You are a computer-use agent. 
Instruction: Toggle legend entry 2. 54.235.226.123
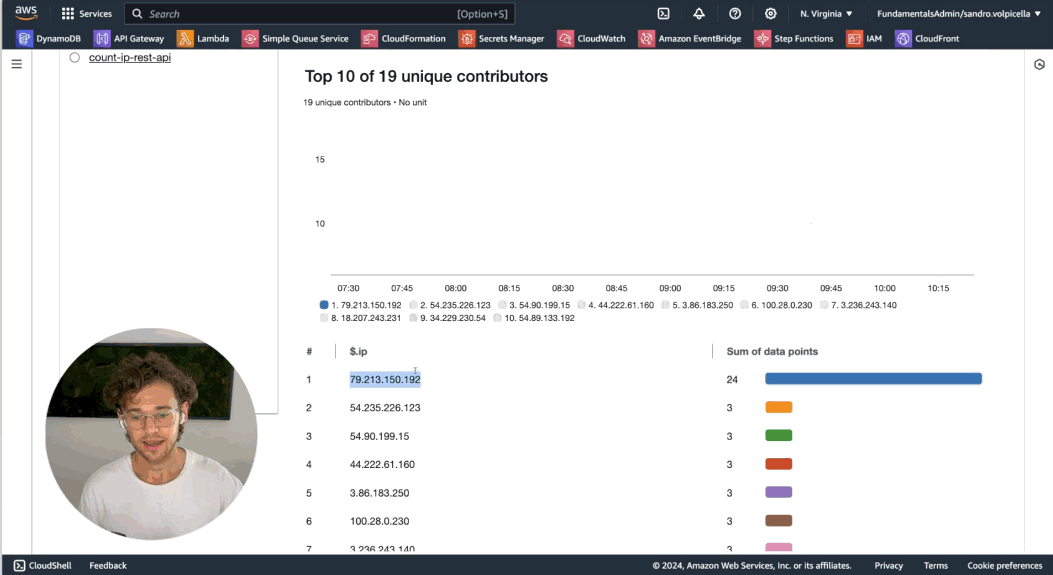click(450, 305)
